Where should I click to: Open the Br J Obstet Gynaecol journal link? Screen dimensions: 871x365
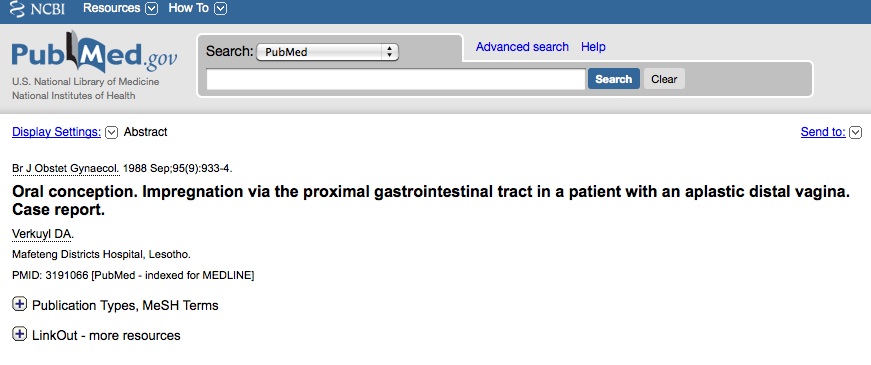(66, 168)
